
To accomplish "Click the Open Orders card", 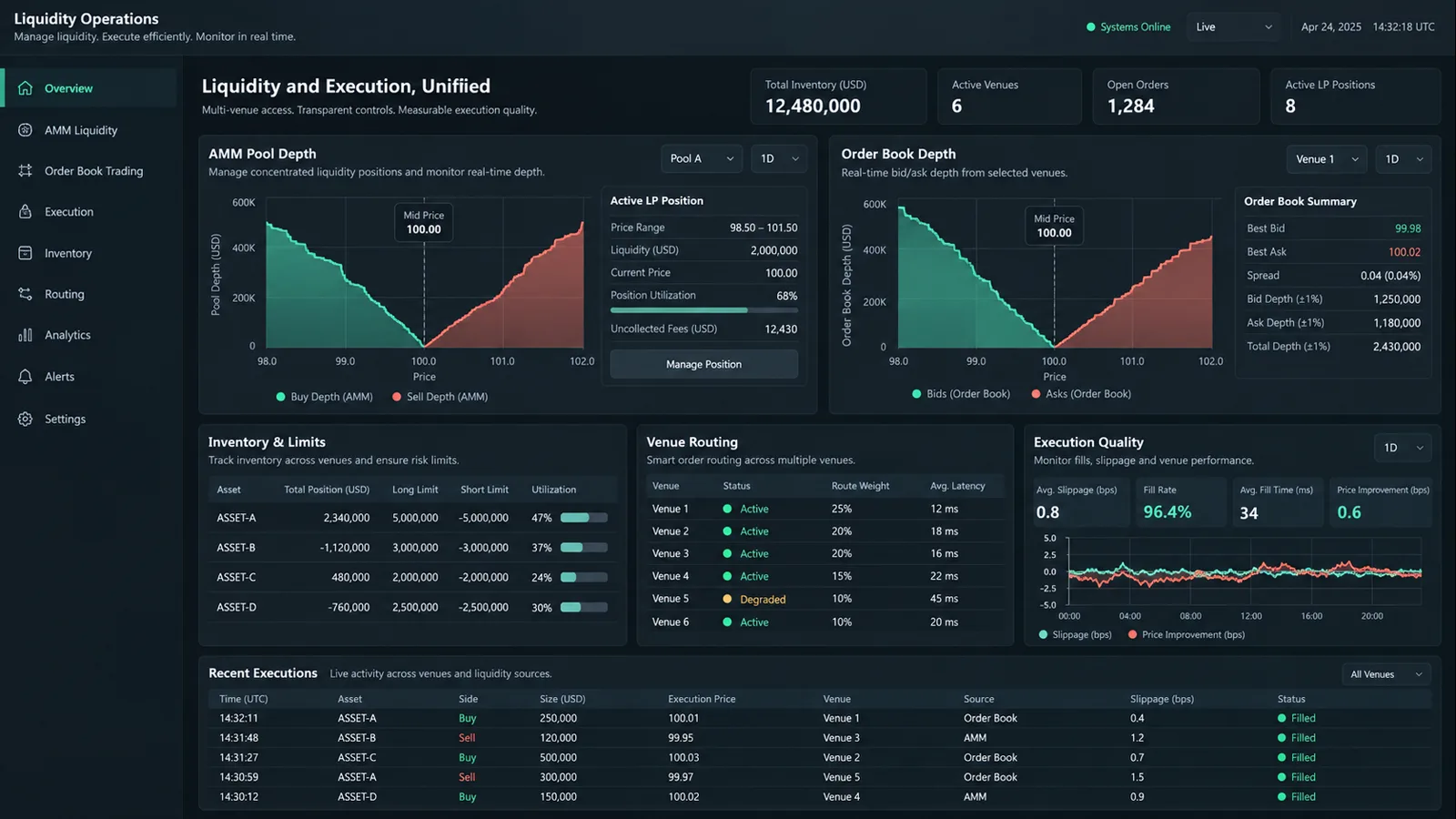I will coord(1176,96).
